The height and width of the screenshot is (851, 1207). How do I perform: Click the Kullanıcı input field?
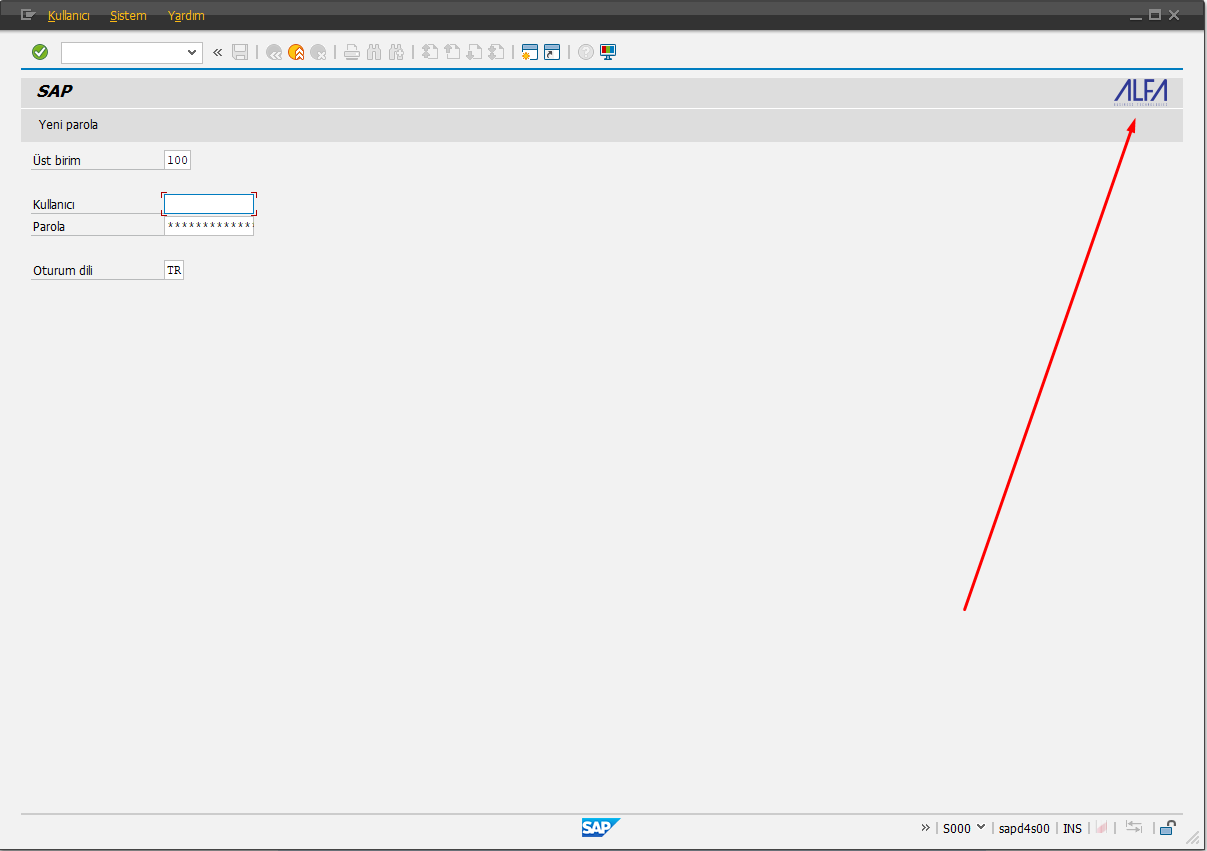[x=209, y=204]
